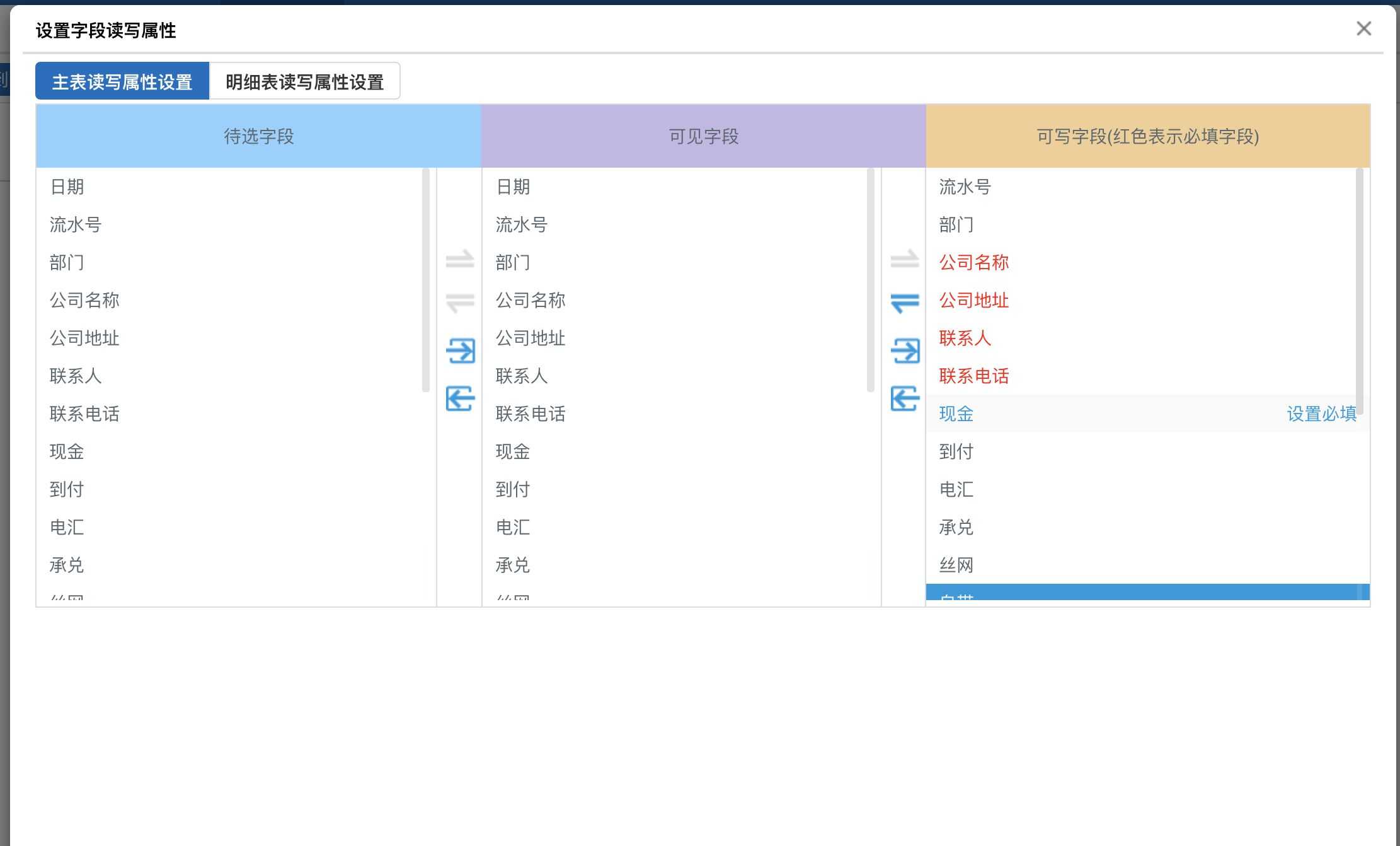Image resolution: width=1400 pixels, height=846 pixels.
Task: Click the 待选字段 list scrollbar
Action: pyautogui.click(x=426, y=280)
